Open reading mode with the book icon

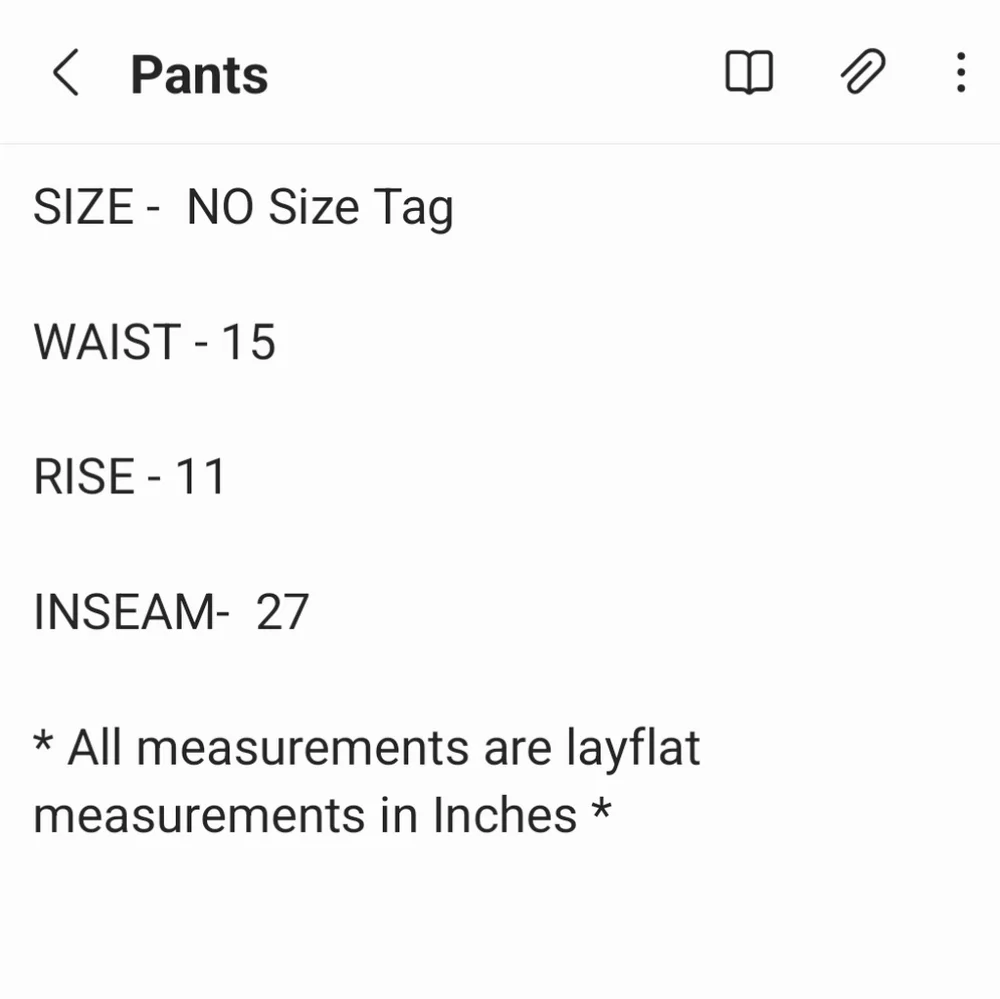[750, 72]
